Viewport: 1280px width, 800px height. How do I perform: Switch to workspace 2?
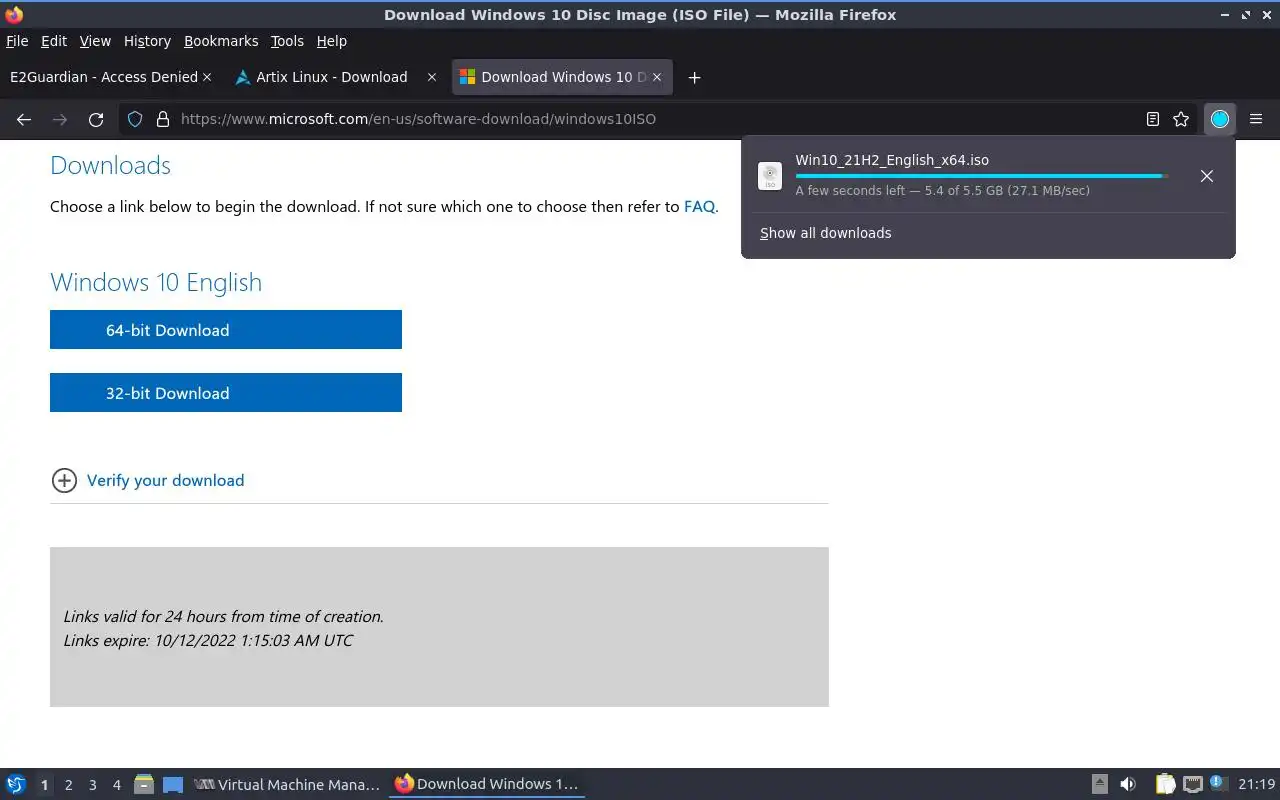coord(68,785)
